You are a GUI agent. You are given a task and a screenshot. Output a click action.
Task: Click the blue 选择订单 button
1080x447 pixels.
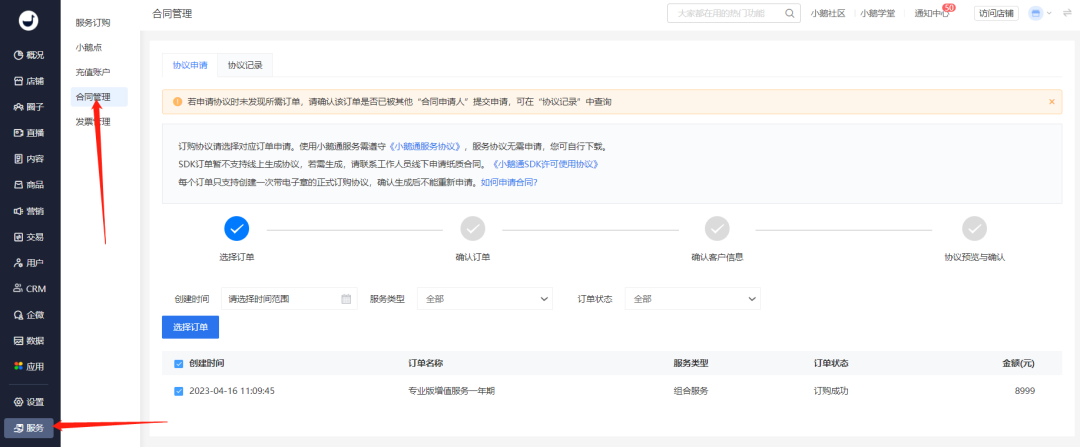click(x=190, y=327)
